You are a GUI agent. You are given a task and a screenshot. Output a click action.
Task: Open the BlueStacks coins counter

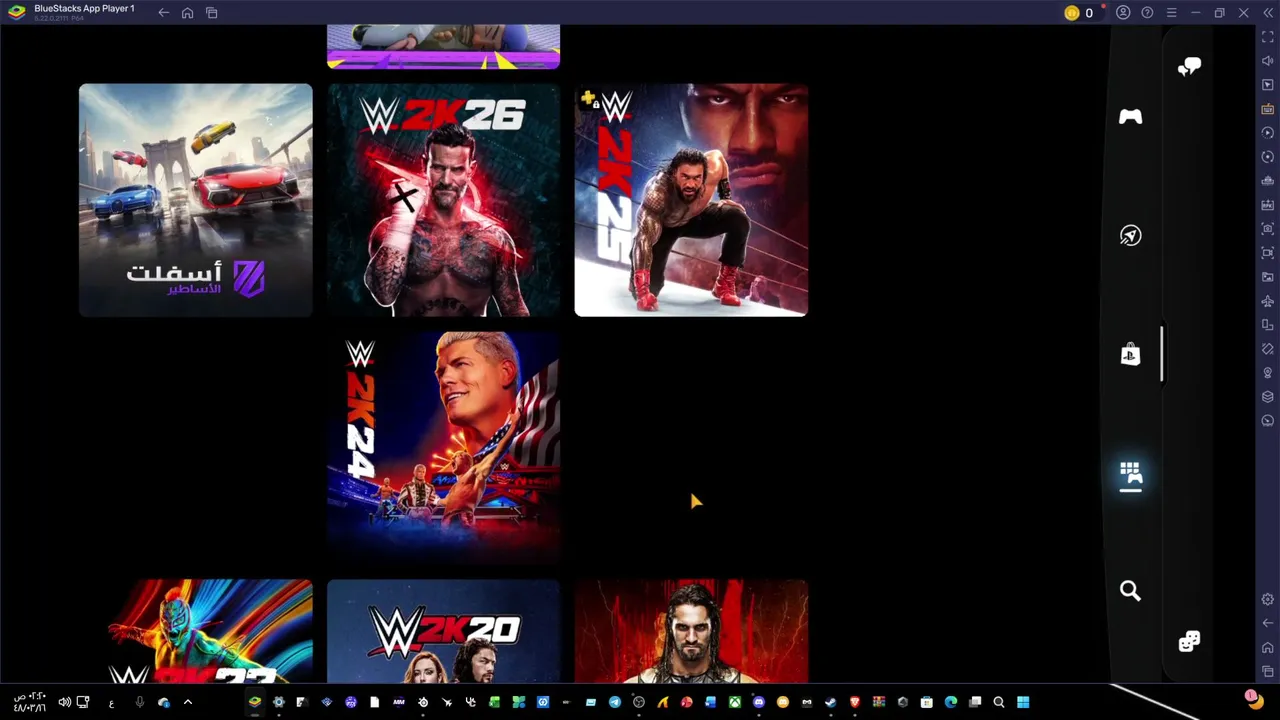(x=1079, y=13)
